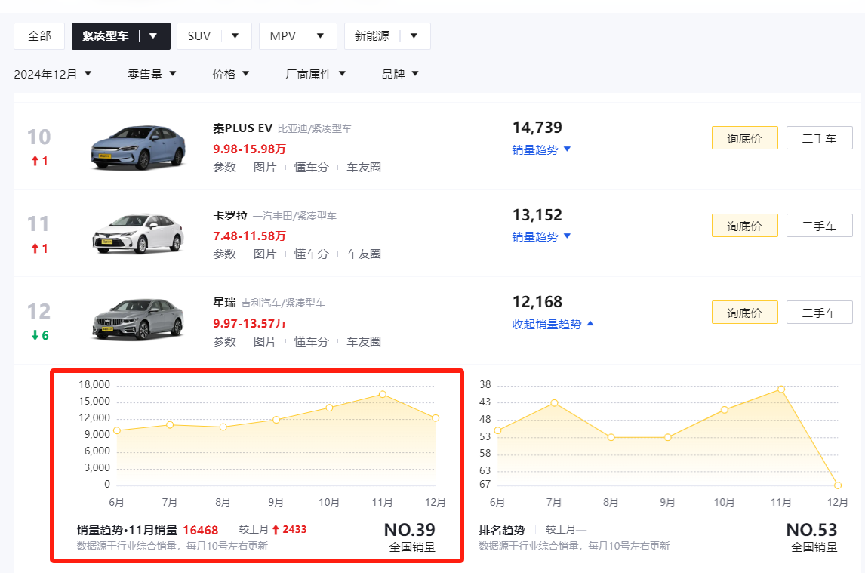Viewport: 865px width, 573px height.
Task: Open the 新能源 dropdown arrow
Action: tap(414, 36)
